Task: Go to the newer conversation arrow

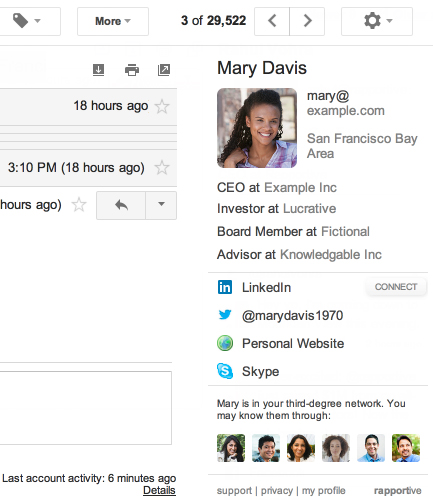Action: 272,21
